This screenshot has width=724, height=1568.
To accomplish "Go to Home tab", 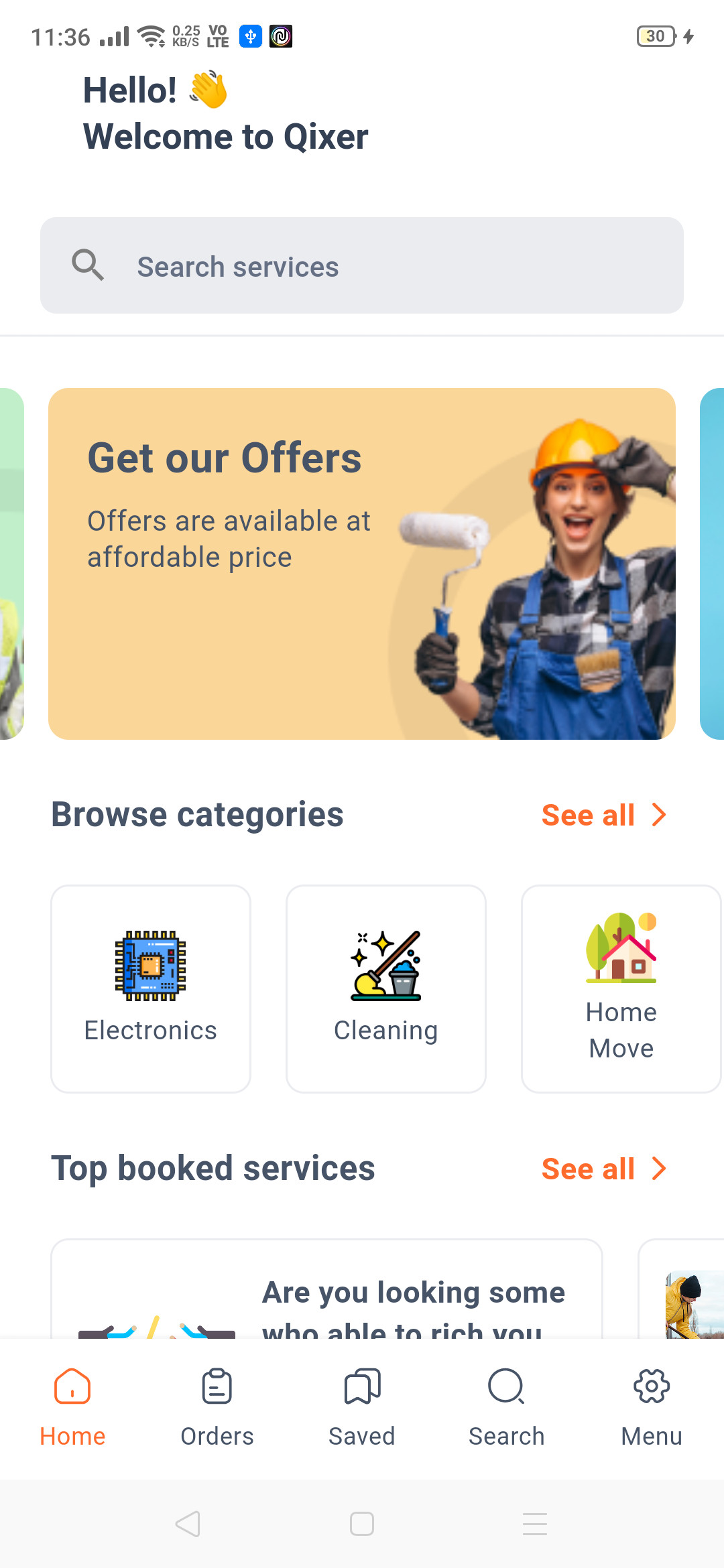I will pos(72,1406).
